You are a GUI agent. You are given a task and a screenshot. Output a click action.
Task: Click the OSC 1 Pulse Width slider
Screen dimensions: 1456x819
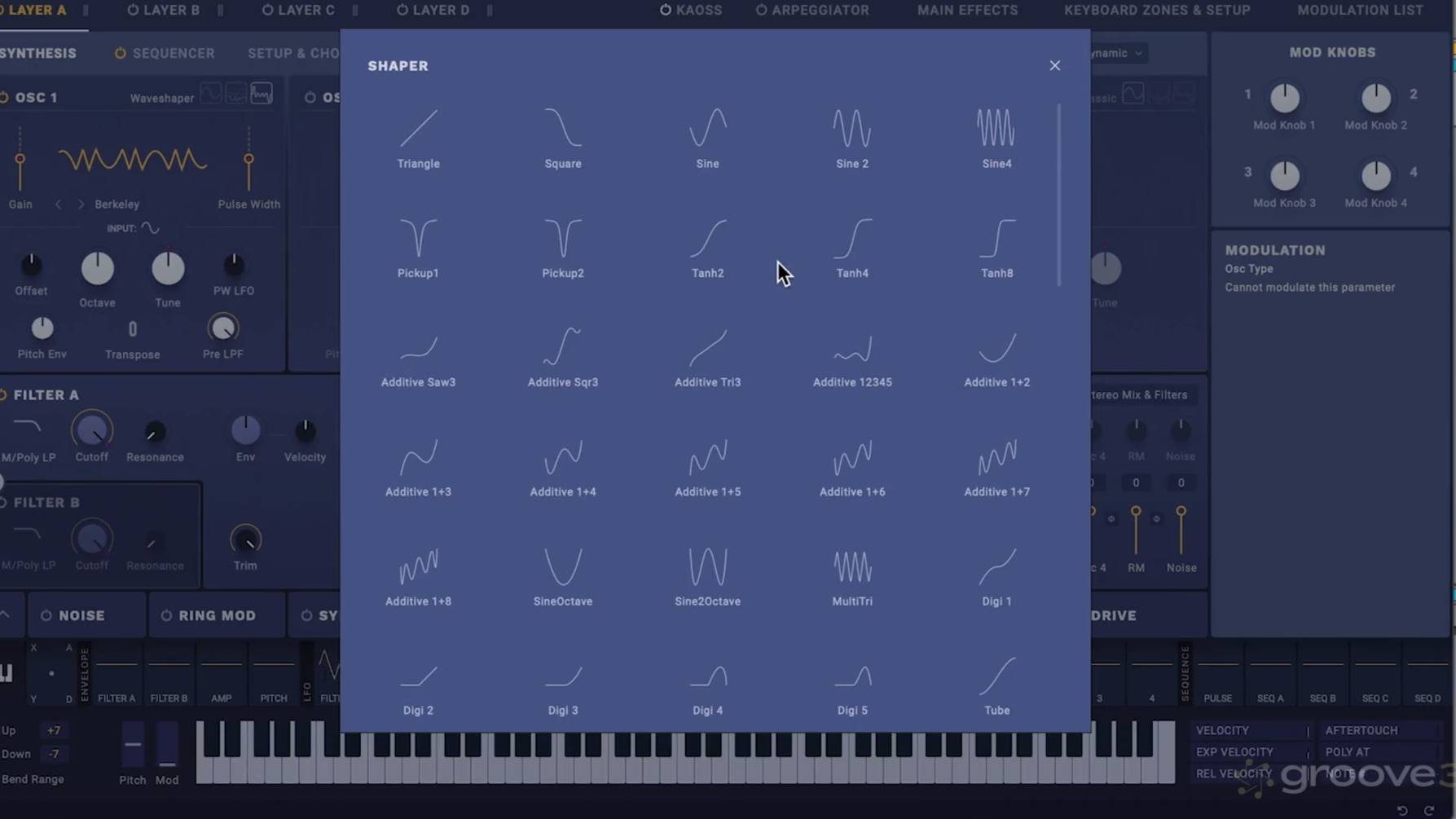click(x=249, y=159)
